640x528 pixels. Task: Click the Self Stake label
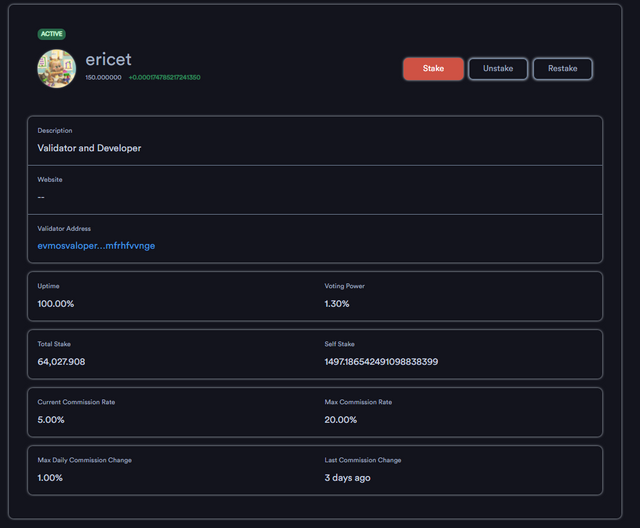339,344
